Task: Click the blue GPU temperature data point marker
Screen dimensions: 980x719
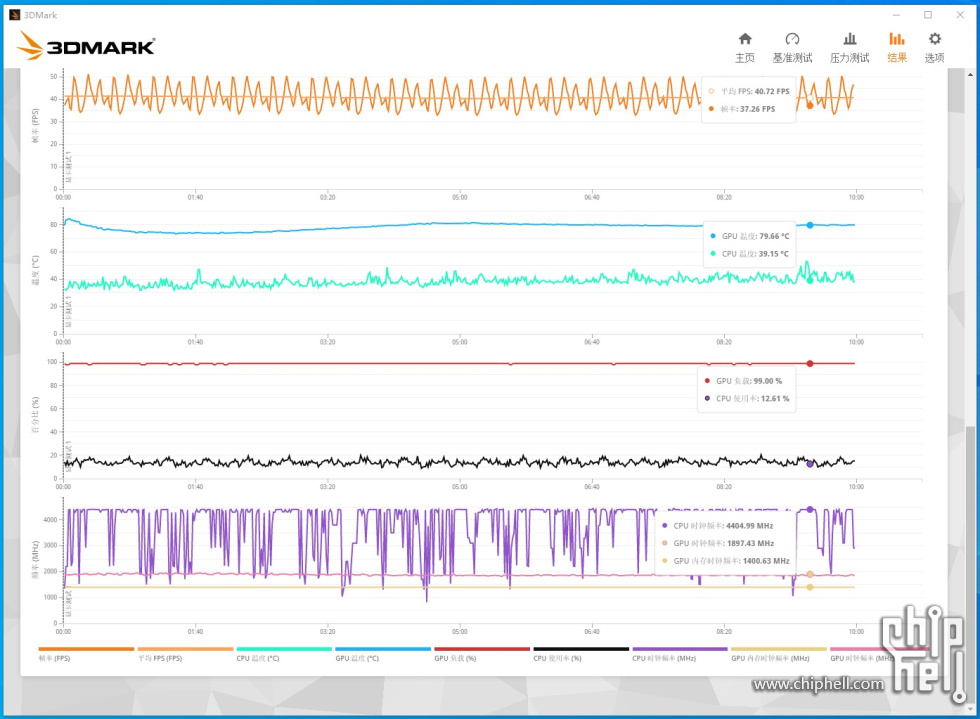Action: (810, 225)
